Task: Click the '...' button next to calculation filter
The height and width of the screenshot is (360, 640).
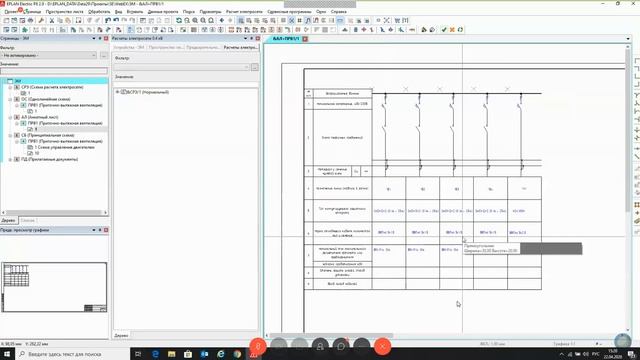Action: [255, 67]
